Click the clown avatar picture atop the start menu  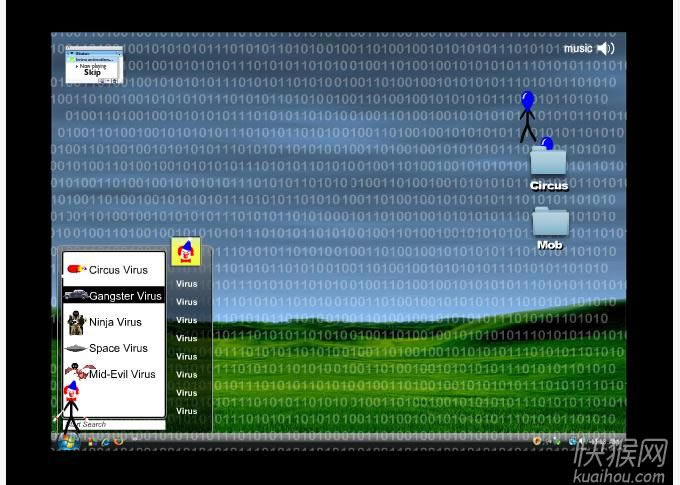pyautogui.click(x=185, y=252)
